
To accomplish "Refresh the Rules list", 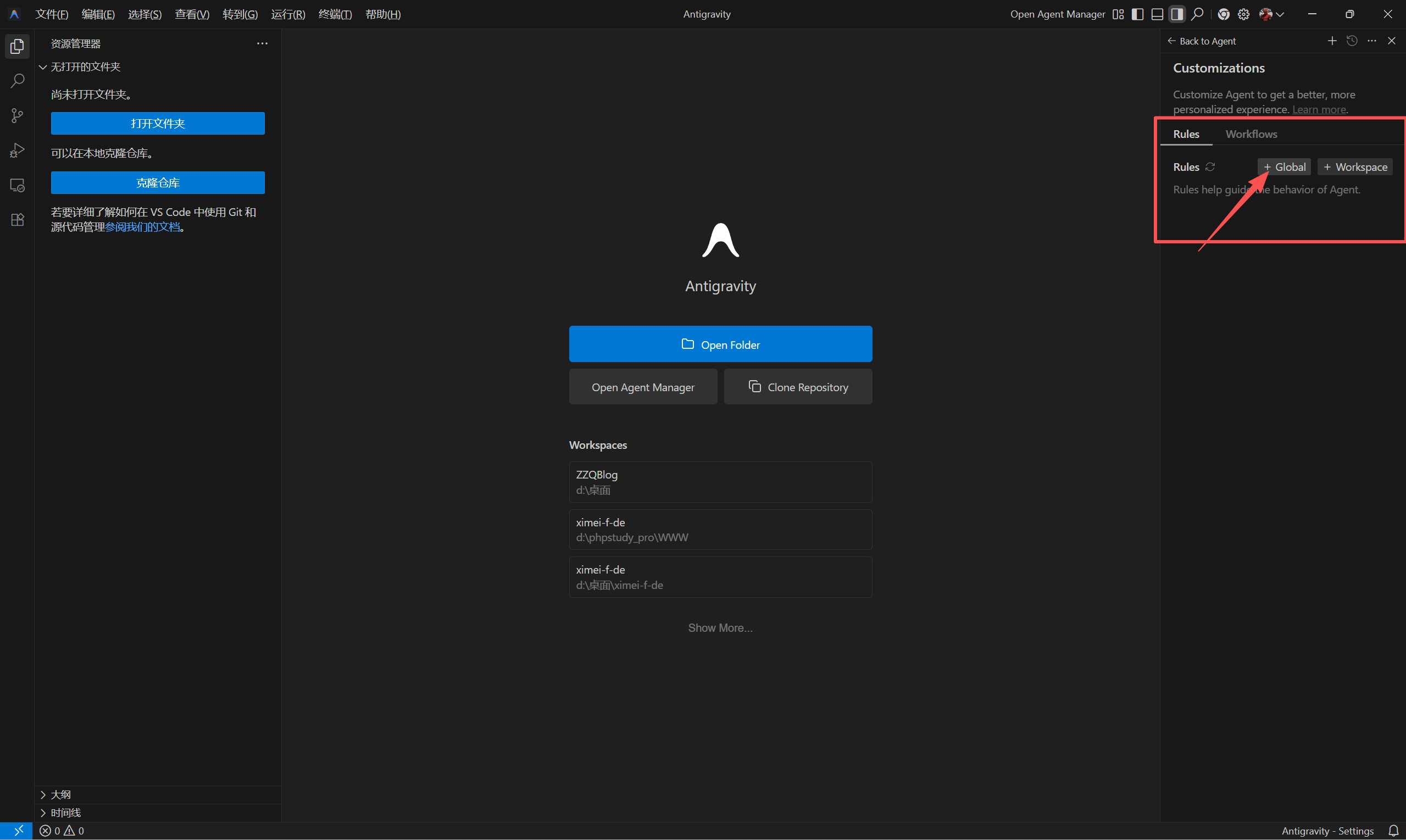I will pyautogui.click(x=1210, y=167).
